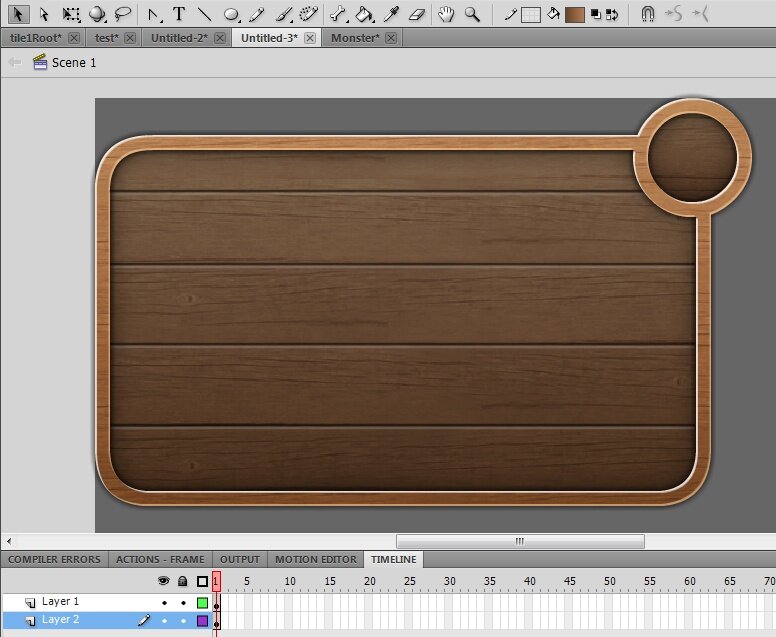Activate the Zoom magnifier tool
Image resolution: width=776 pixels, height=637 pixels.
tap(471, 14)
